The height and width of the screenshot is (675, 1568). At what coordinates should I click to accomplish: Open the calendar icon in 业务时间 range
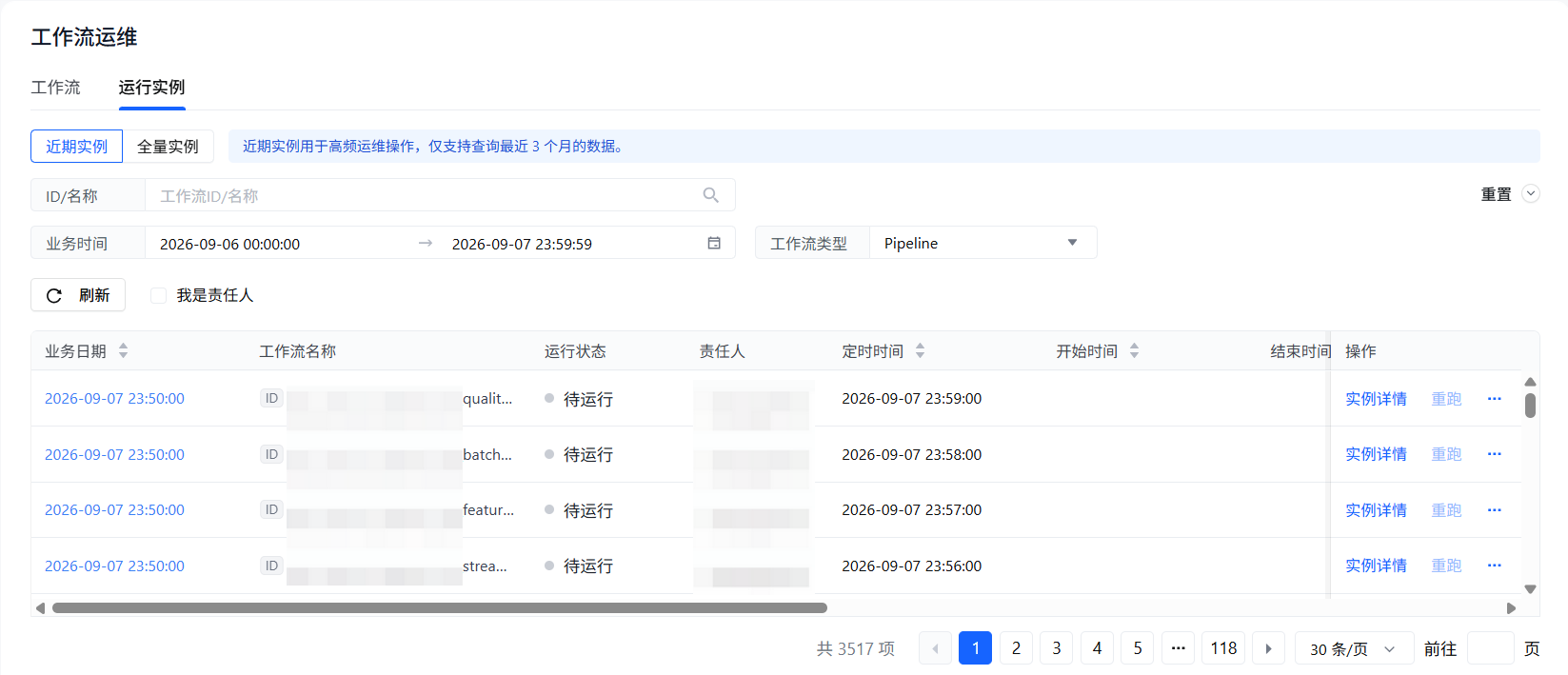(x=714, y=244)
